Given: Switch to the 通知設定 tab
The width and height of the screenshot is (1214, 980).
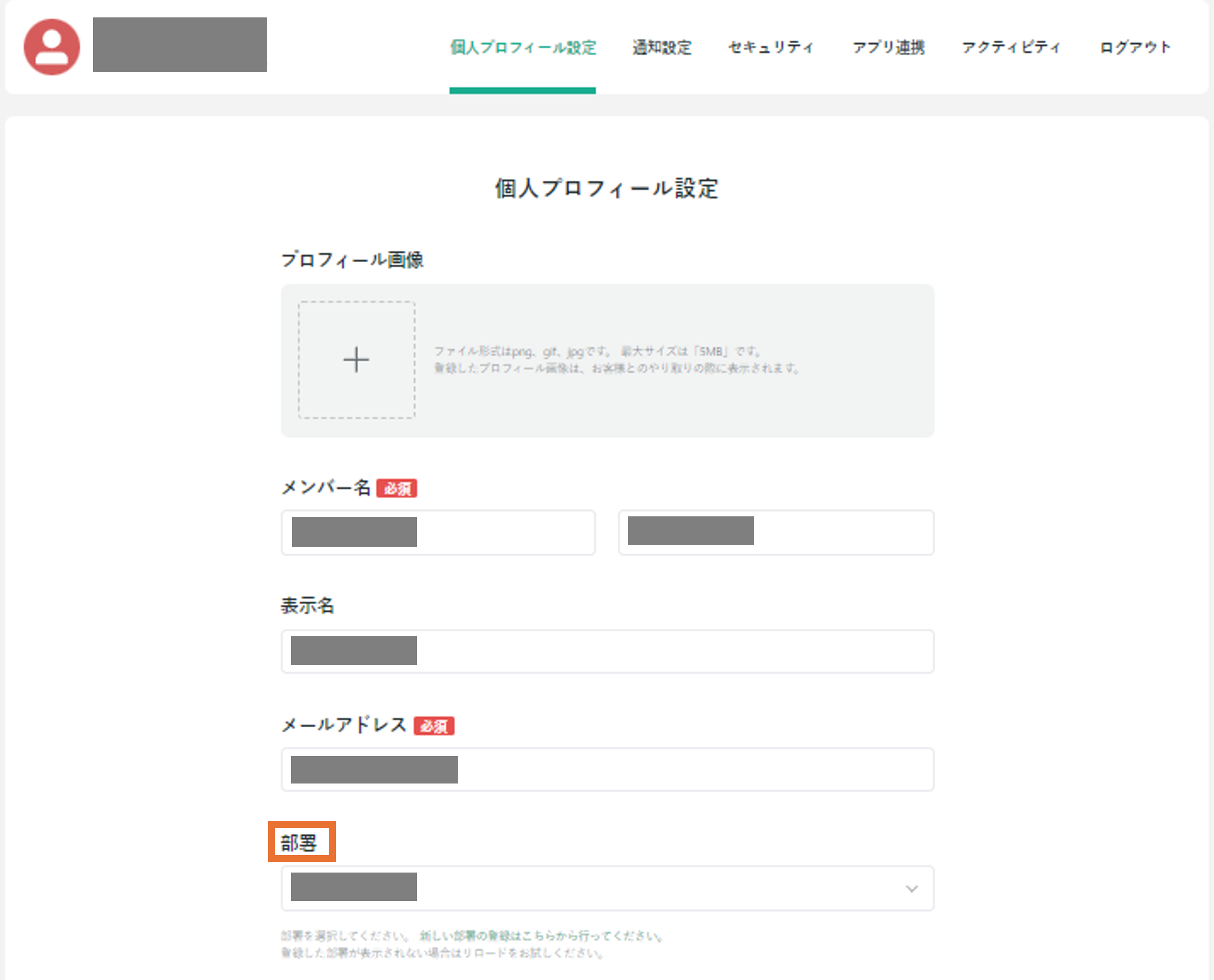Looking at the screenshot, I should pyautogui.click(x=662, y=47).
